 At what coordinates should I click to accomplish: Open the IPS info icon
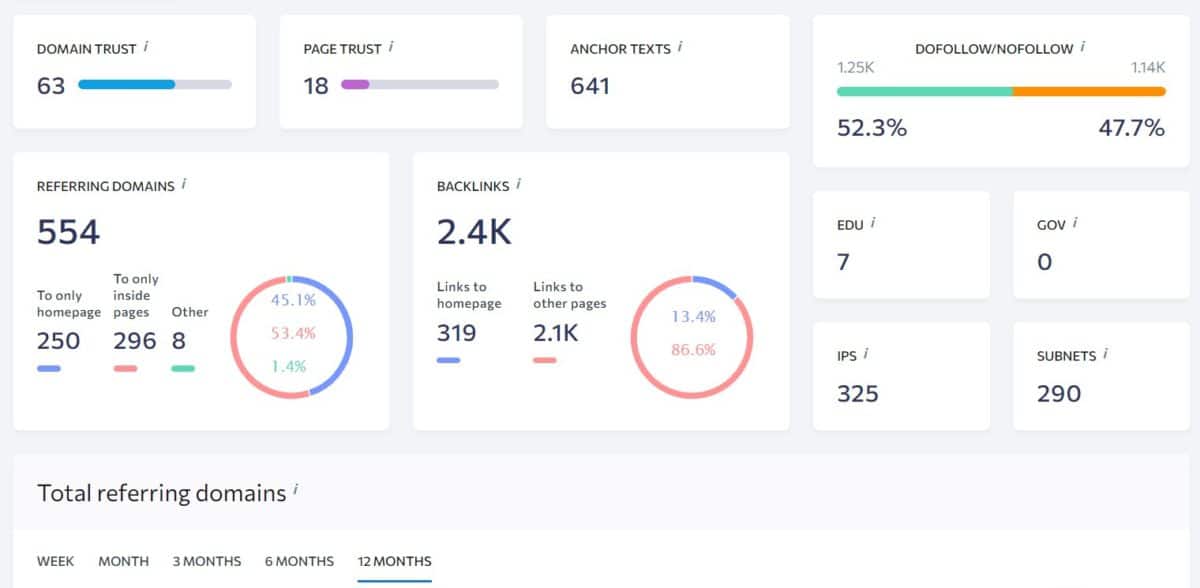pyautogui.click(x=867, y=353)
